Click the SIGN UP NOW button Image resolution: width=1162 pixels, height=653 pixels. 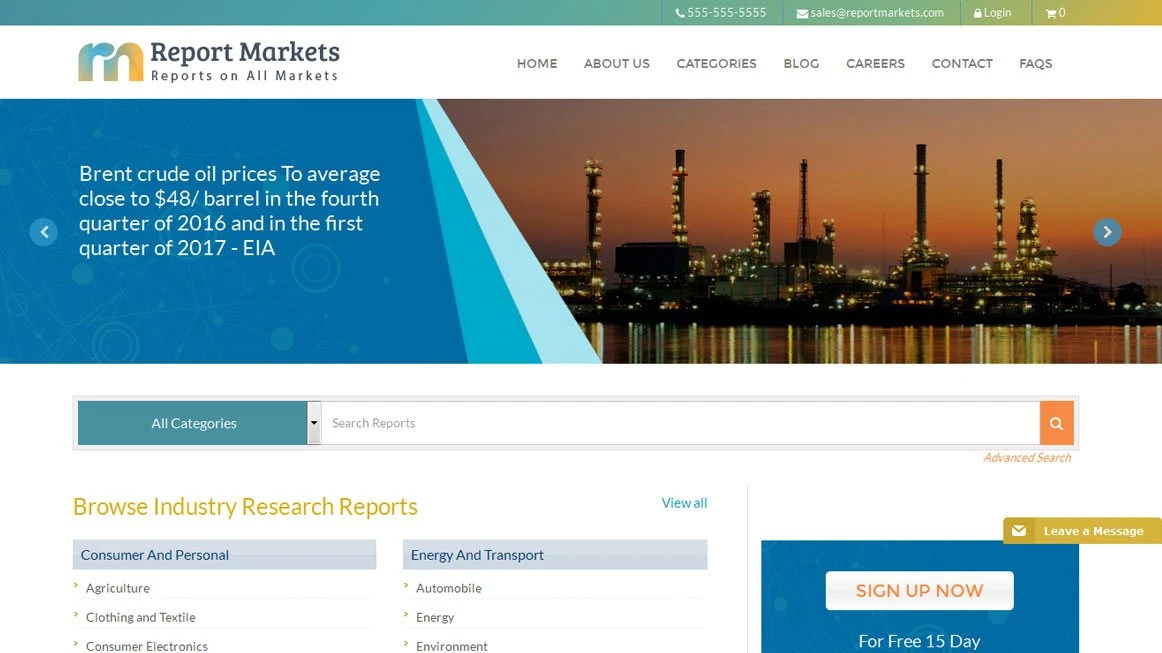click(919, 591)
